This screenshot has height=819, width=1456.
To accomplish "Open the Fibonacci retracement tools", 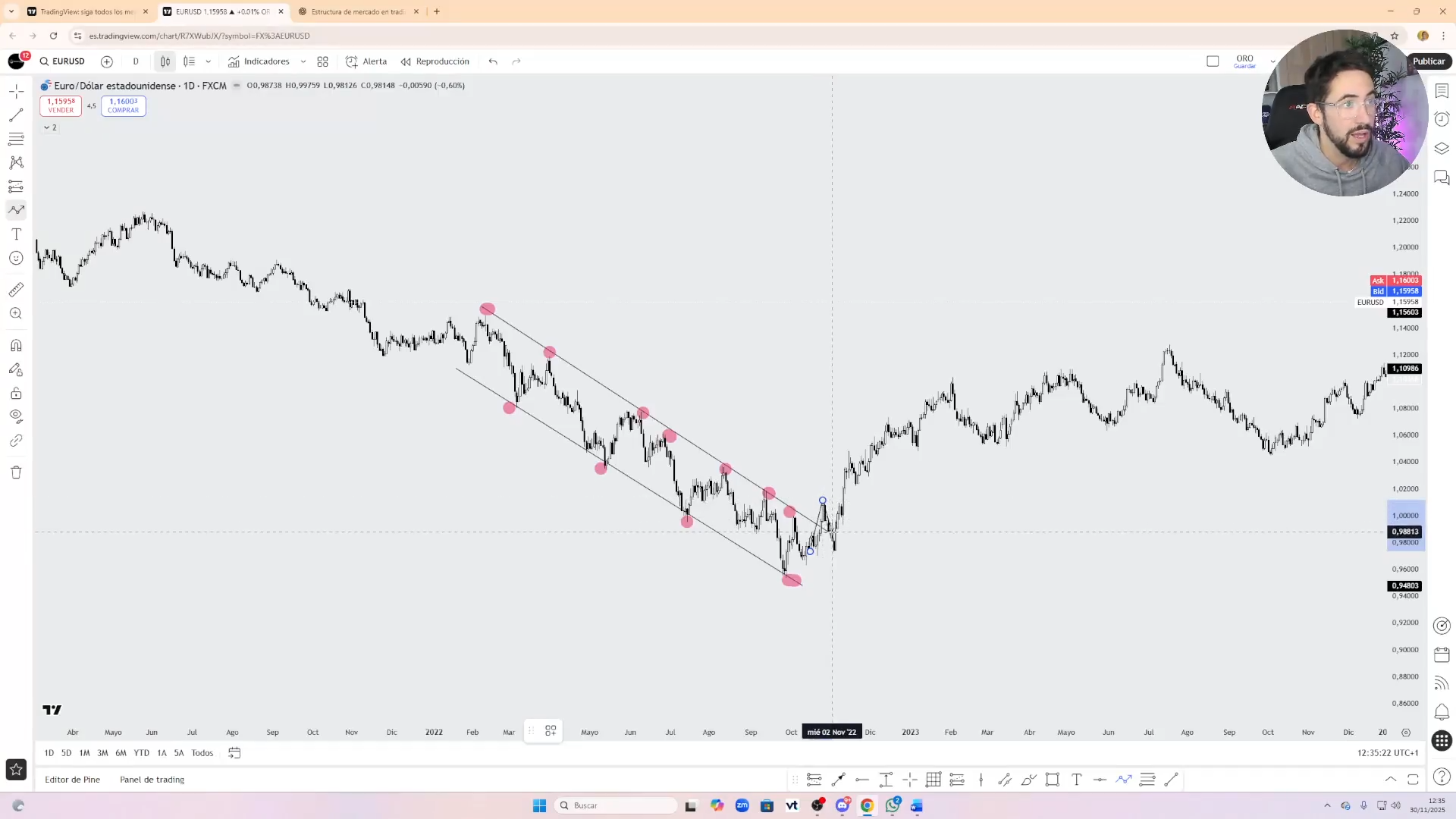I will coord(16,139).
